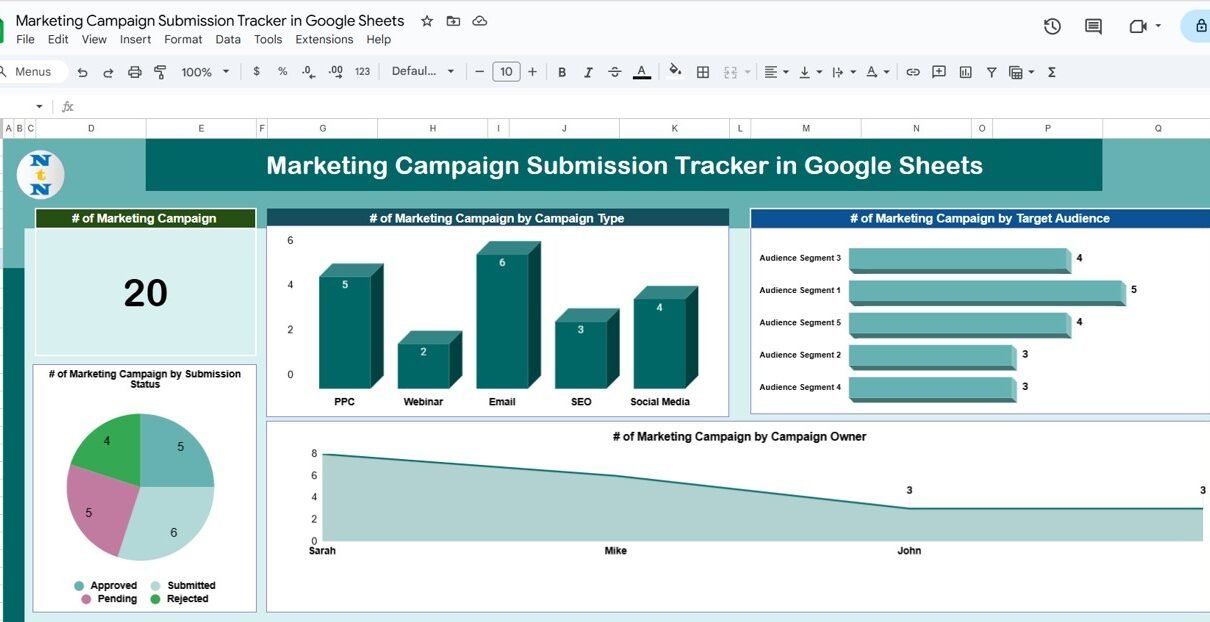Search the Menus box
Screen dimensions: 1210x622
point(33,72)
